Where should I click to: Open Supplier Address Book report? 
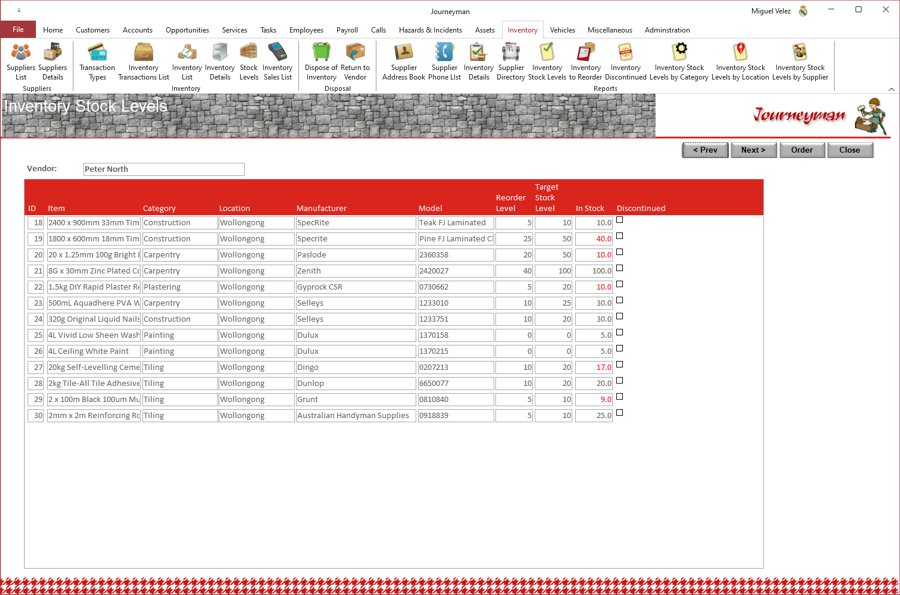click(x=404, y=62)
